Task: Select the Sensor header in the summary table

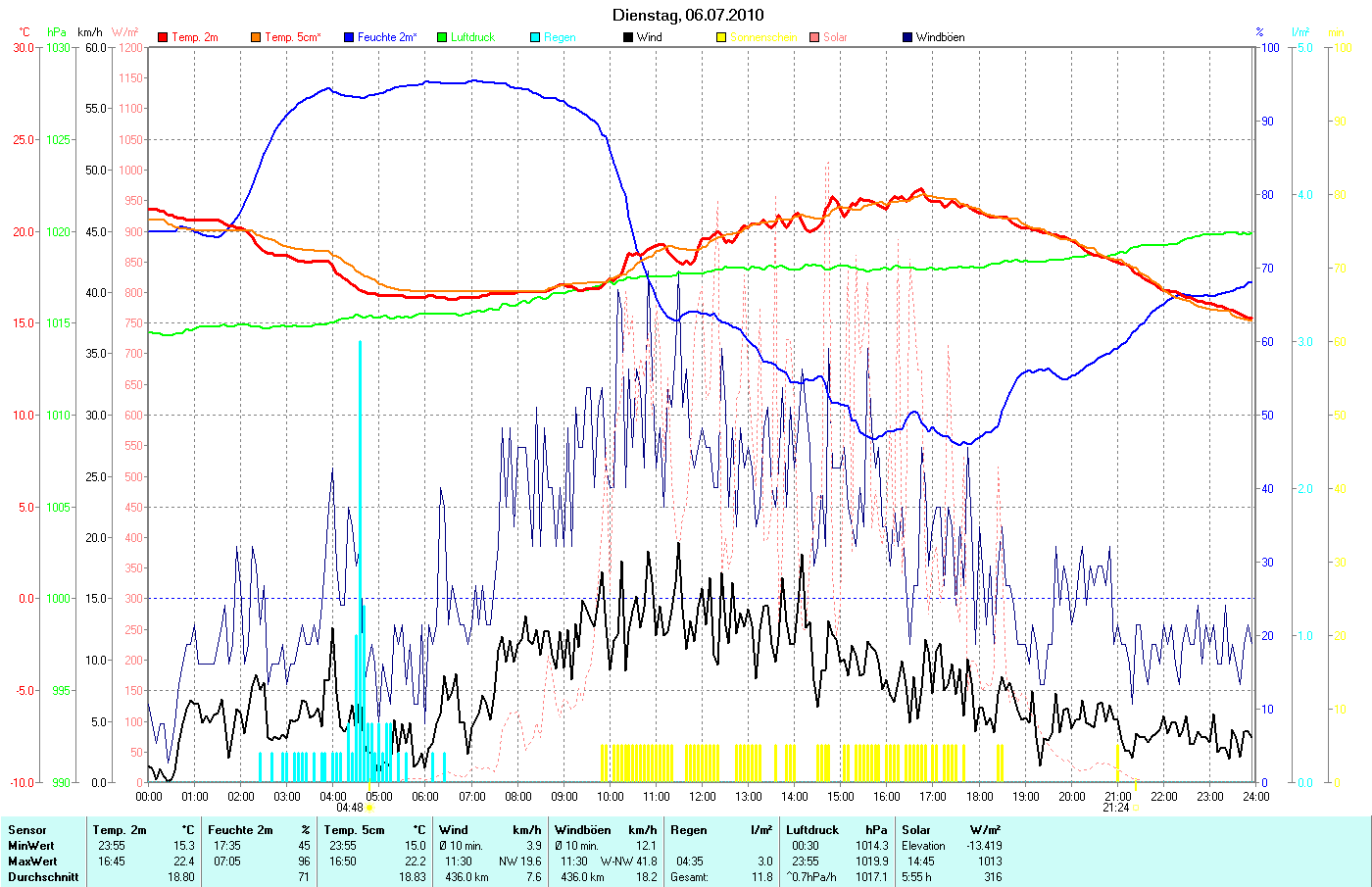Action: click(27, 830)
